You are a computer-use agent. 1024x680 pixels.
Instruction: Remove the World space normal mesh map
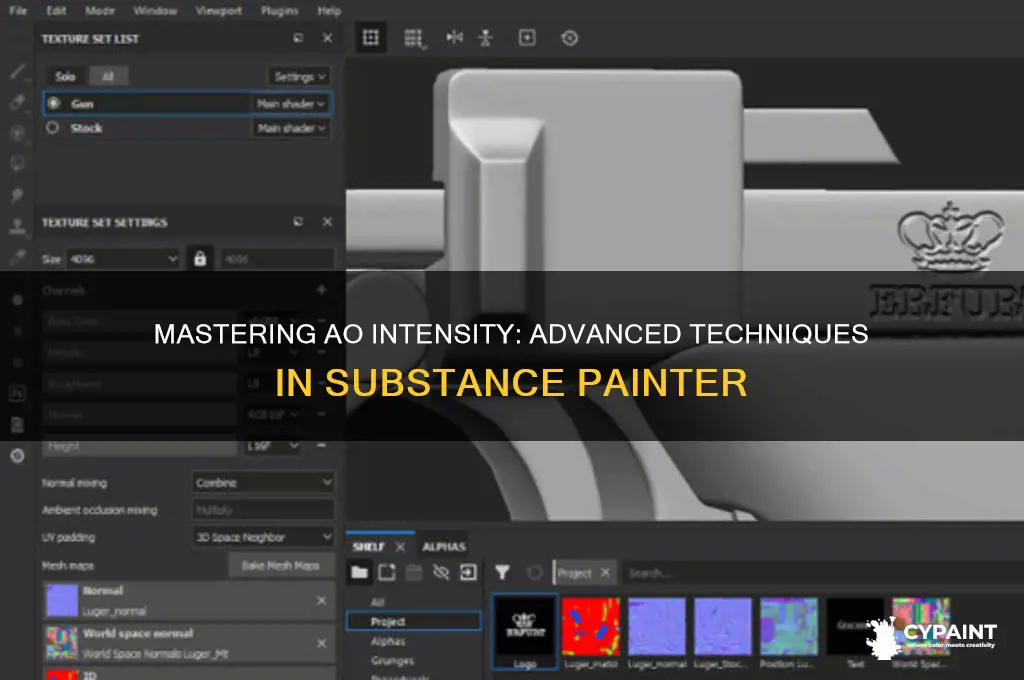321,643
